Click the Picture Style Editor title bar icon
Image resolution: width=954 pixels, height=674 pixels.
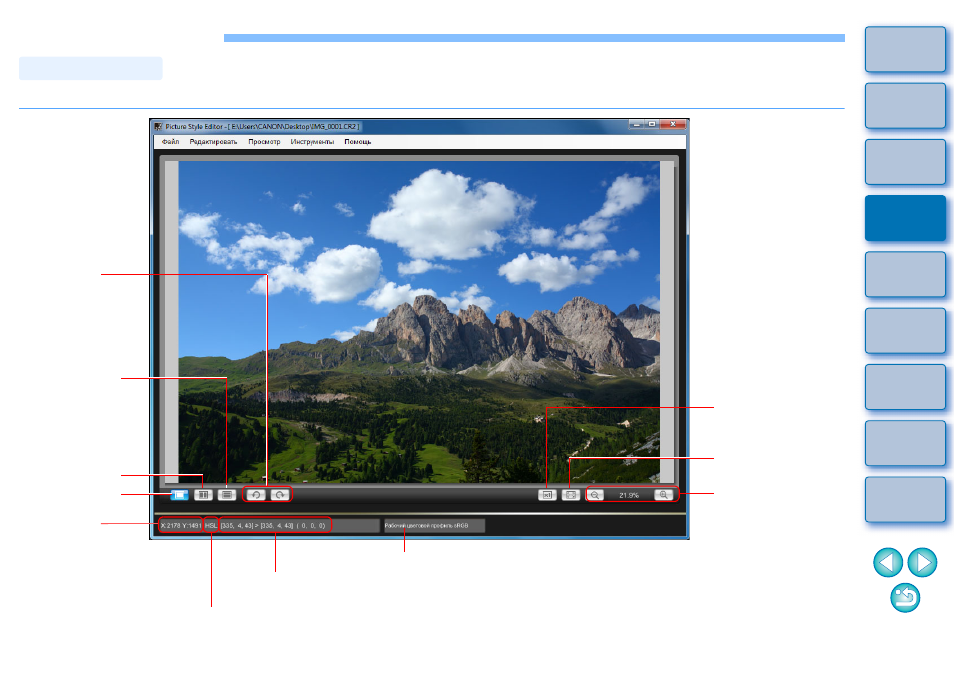point(158,127)
